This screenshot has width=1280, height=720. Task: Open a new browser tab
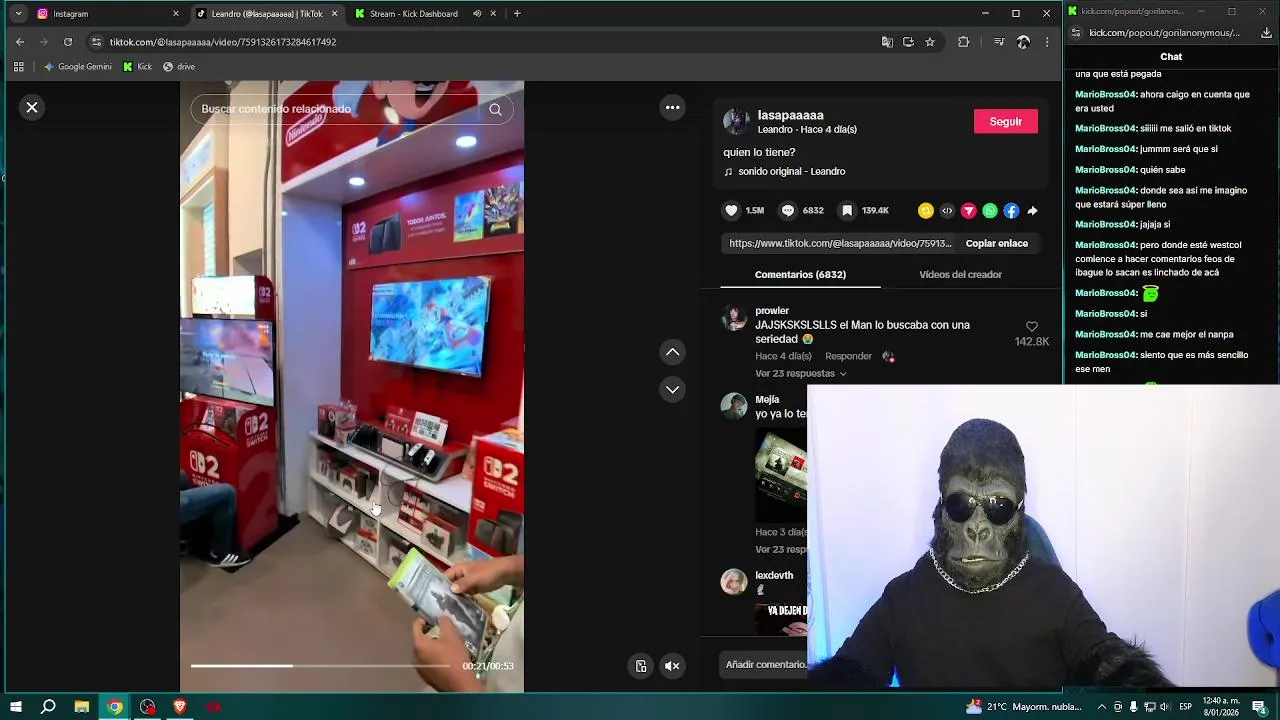click(x=517, y=14)
